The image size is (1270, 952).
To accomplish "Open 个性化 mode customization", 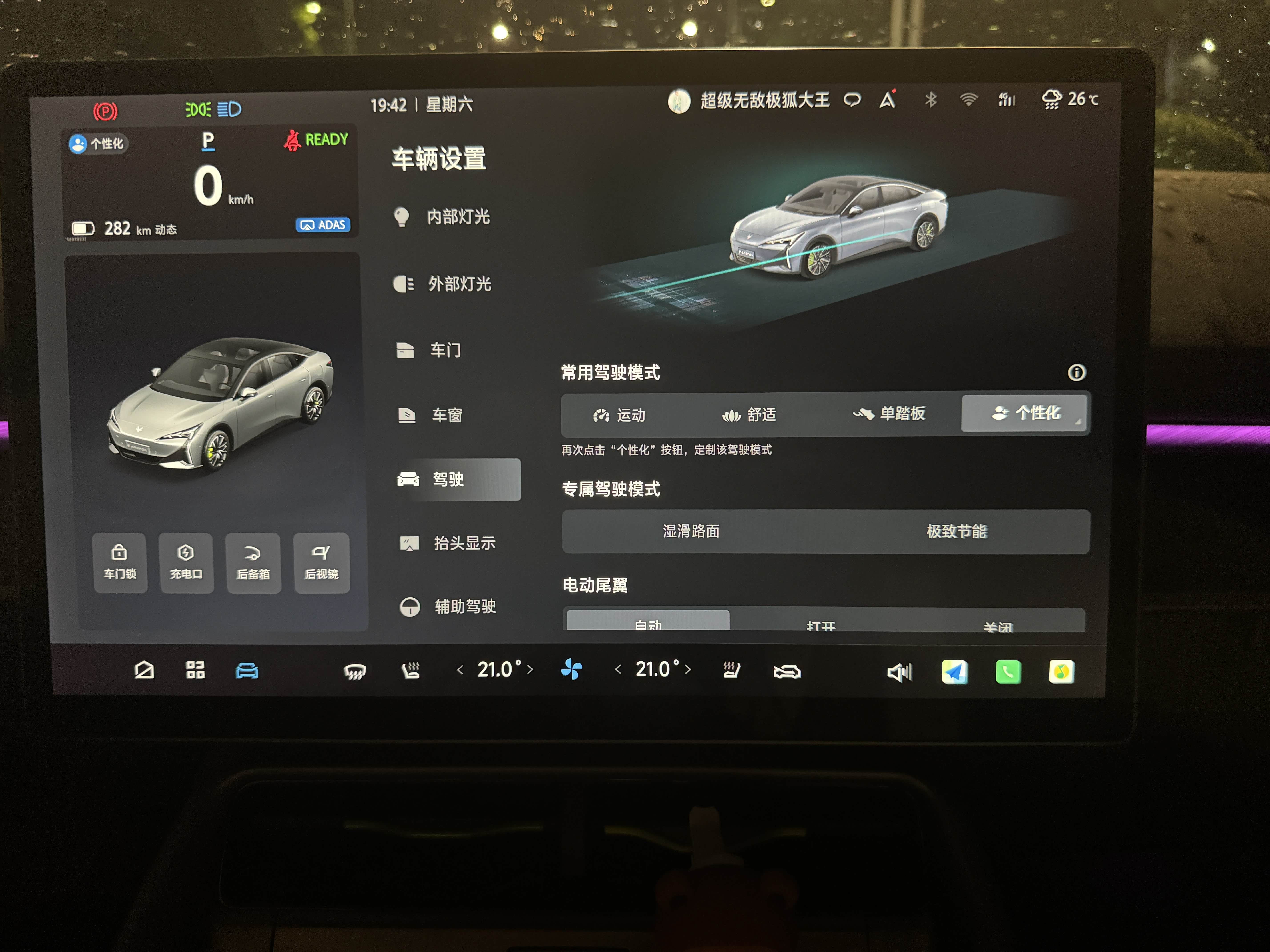I will click(x=1025, y=413).
